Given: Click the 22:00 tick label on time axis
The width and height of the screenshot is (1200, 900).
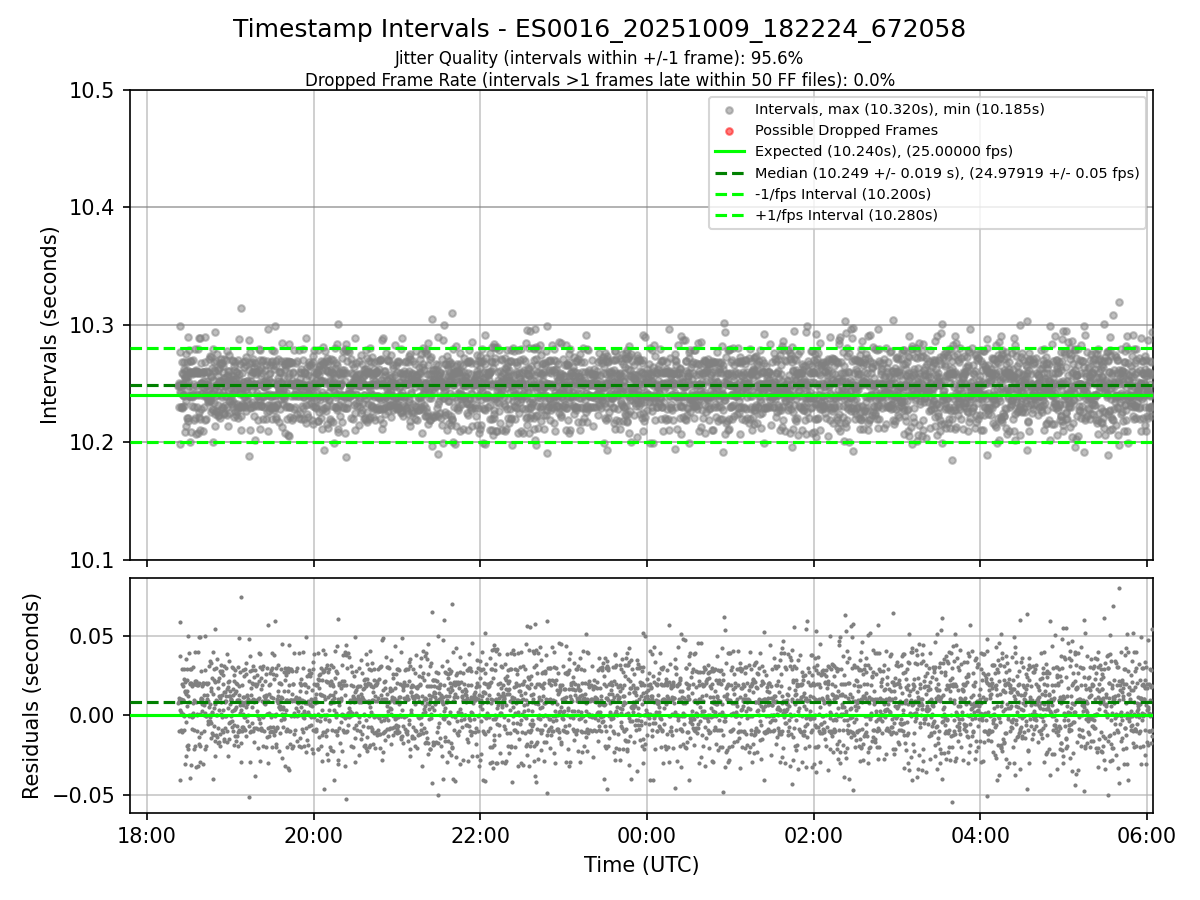Looking at the screenshot, I should pos(480,833).
